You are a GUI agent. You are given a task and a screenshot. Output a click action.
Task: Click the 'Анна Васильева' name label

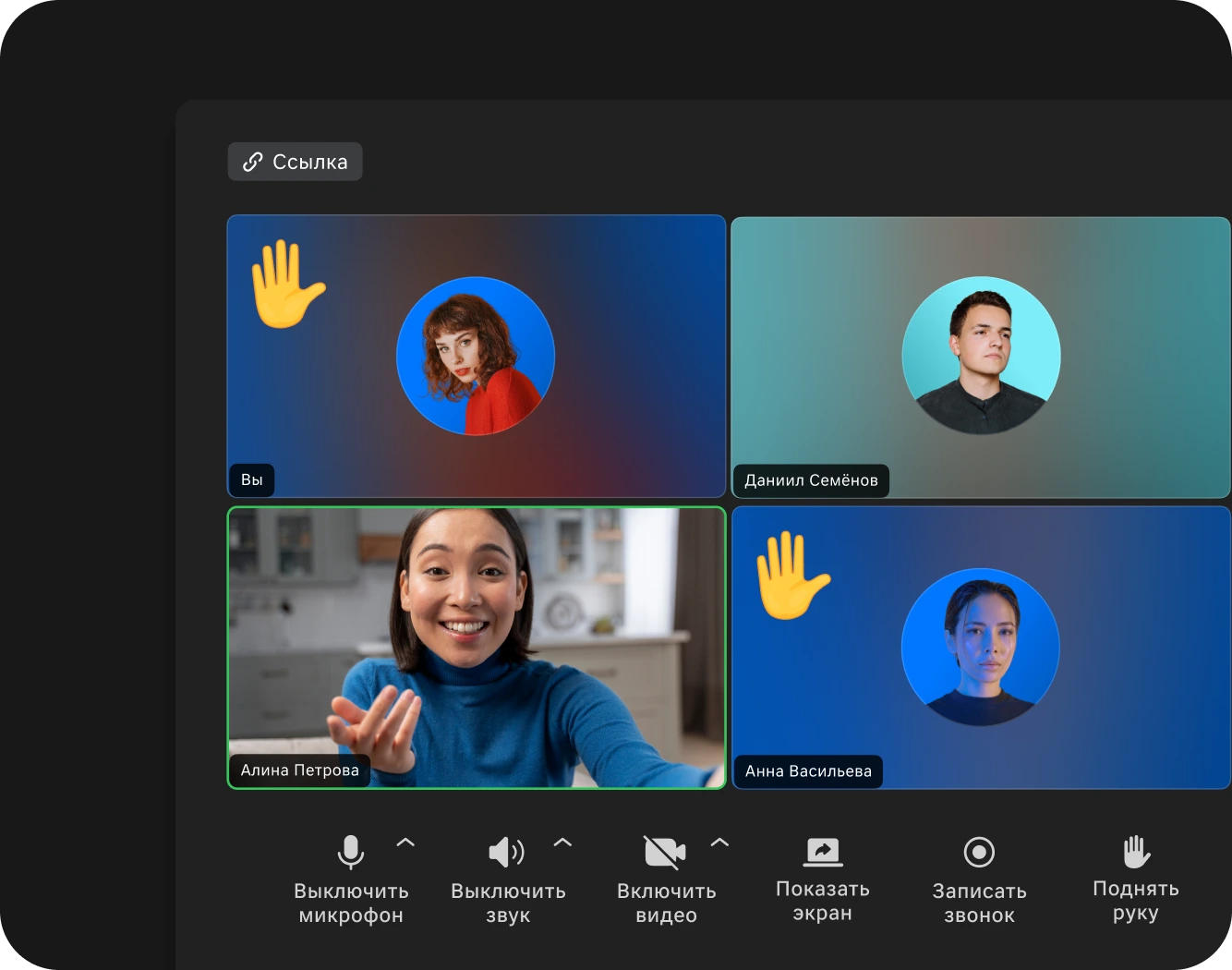click(808, 771)
